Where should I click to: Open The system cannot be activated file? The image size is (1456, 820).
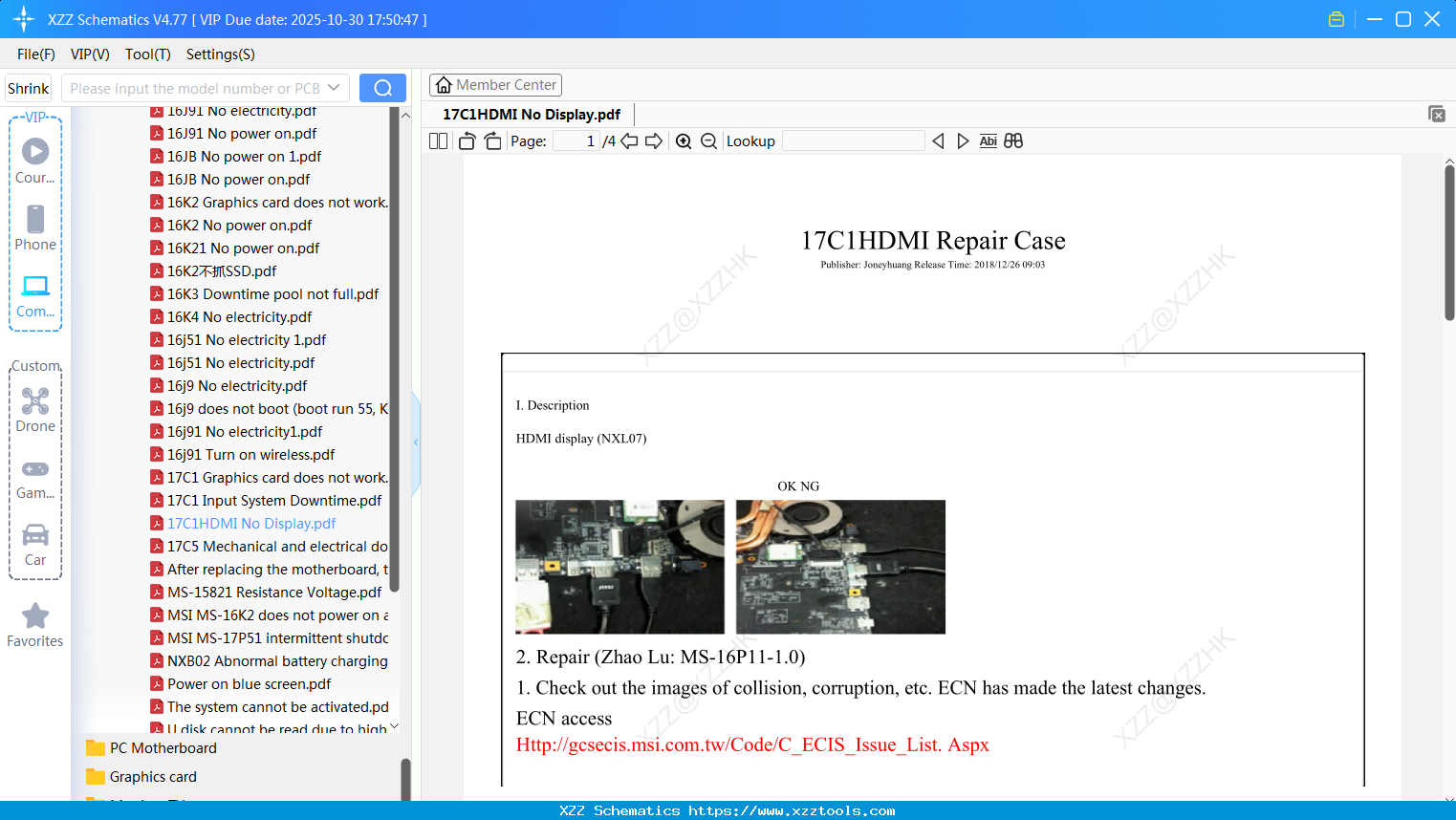(x=270, y=707)
